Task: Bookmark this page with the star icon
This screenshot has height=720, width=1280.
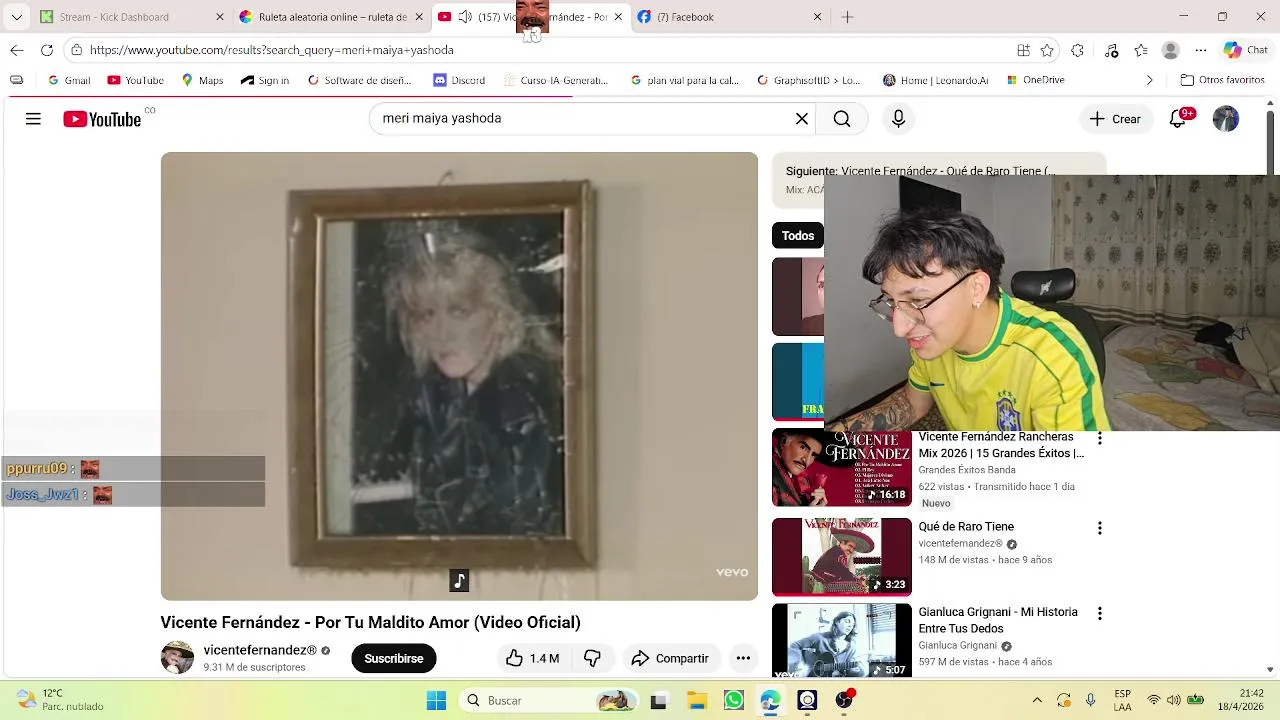Action: tap(1047, 50)
